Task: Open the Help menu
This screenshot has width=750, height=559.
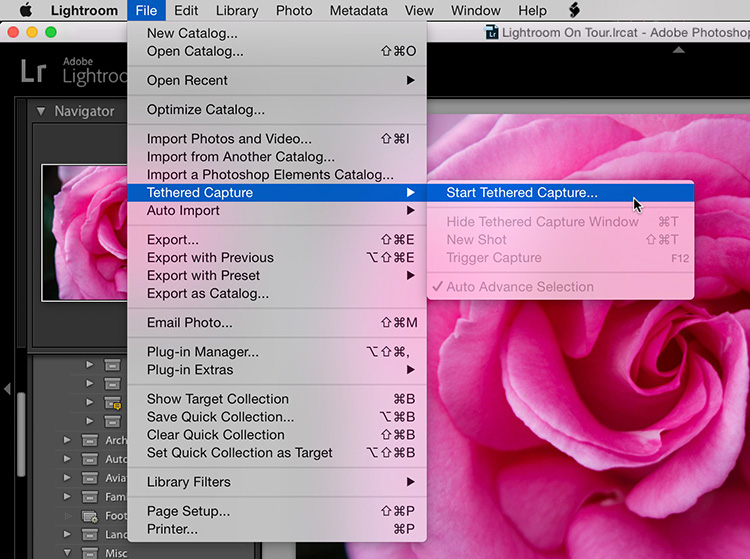Action: (532, 10)
